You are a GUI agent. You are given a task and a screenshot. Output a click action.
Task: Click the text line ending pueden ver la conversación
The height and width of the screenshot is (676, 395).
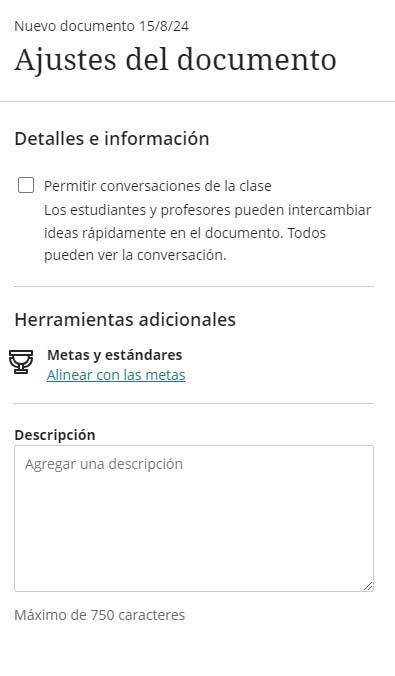tap(135, 255)
